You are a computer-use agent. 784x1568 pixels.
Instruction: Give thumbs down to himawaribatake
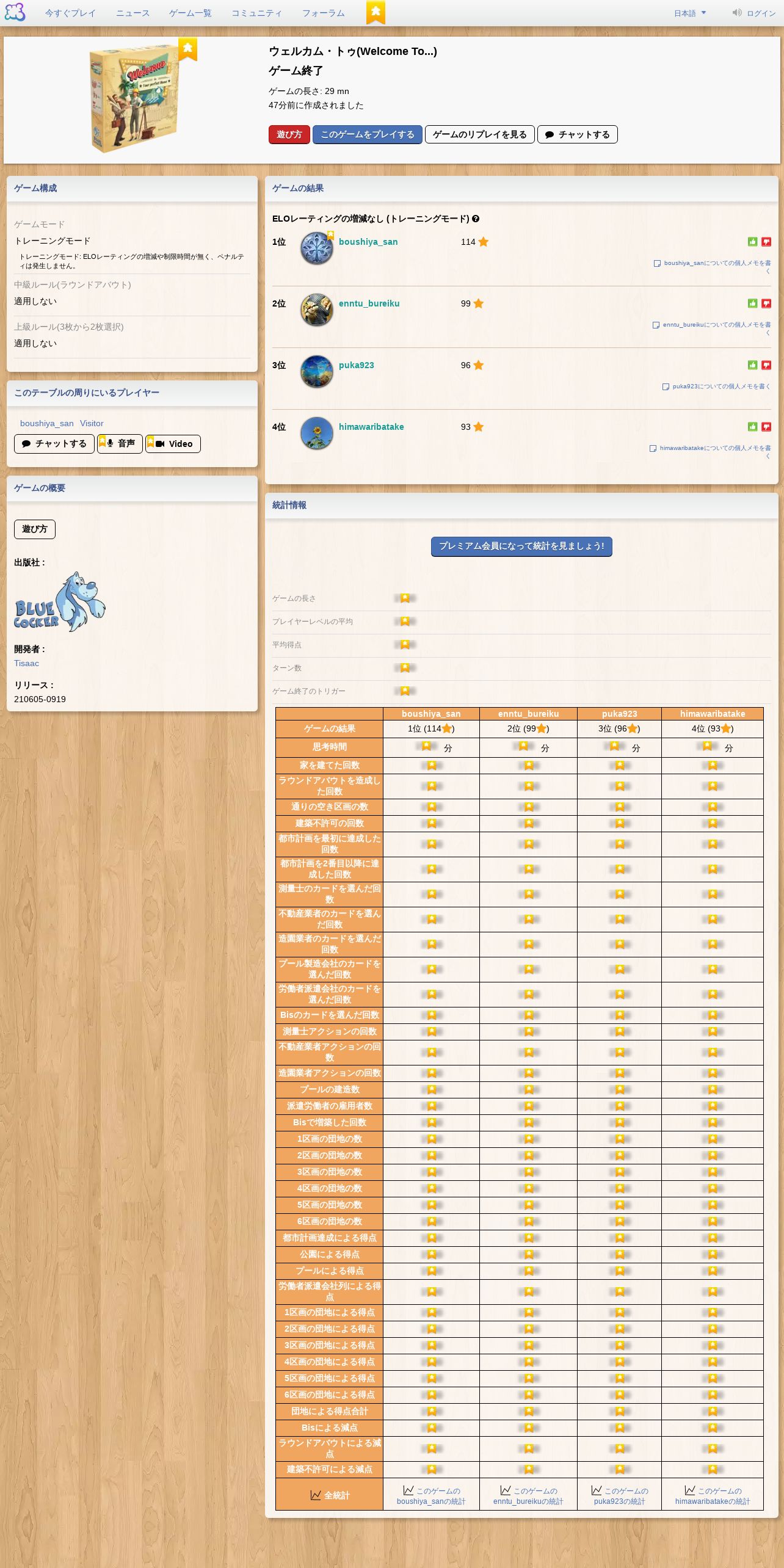coord(766,427)
